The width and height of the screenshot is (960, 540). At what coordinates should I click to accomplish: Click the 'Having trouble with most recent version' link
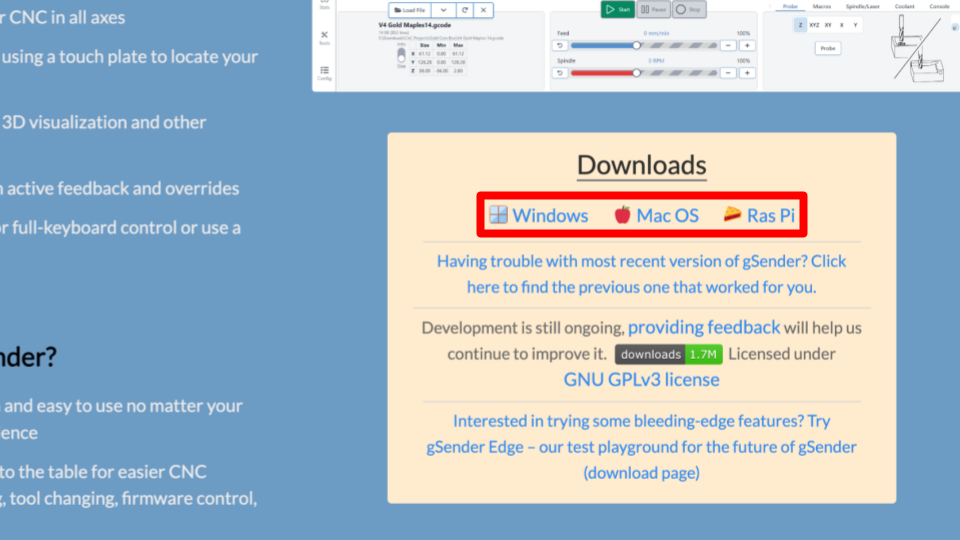(x=642, y=274)
